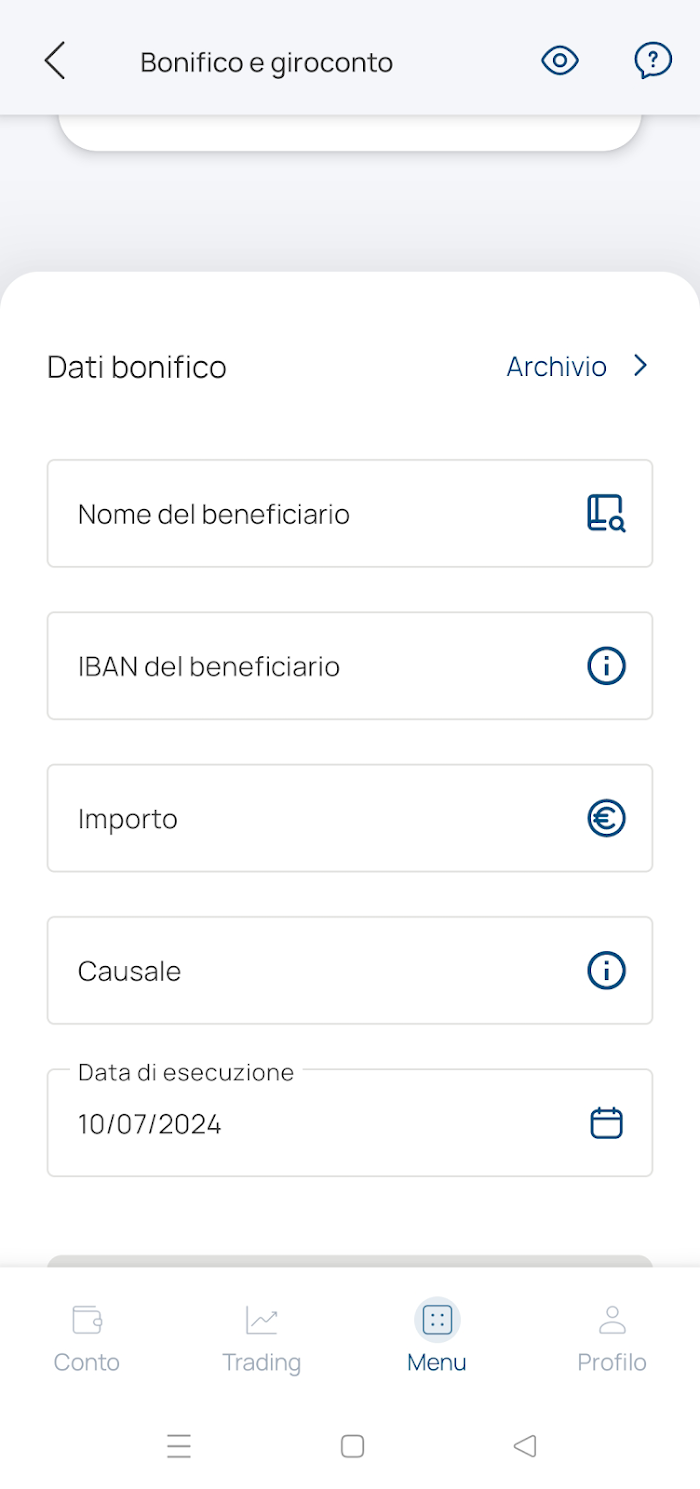
Task: Open the Archivio link
Action: [556, 367]
